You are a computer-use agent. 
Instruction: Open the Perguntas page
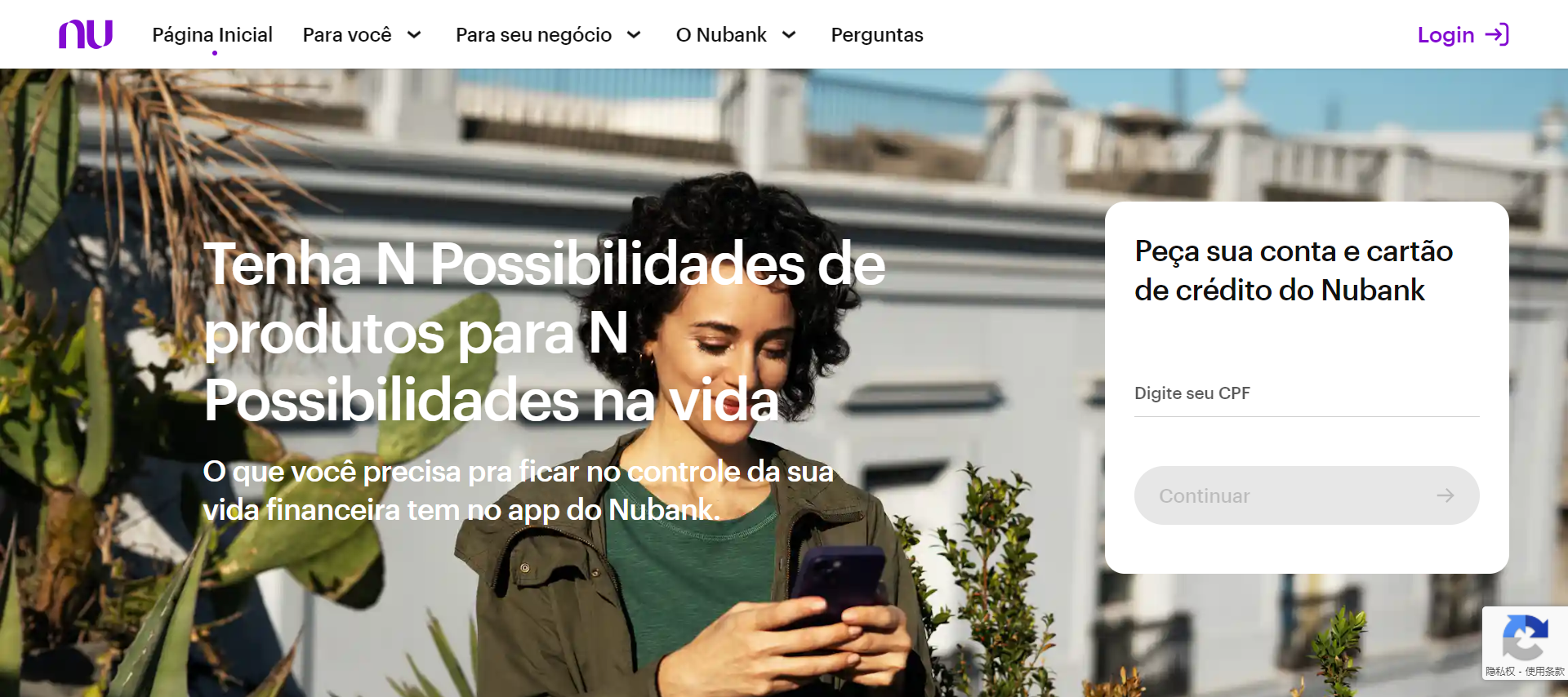[877, 35]
